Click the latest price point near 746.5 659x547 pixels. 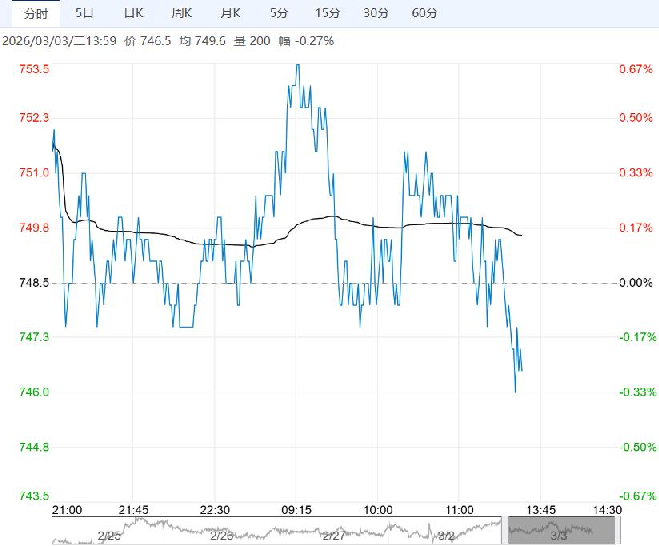521,370
